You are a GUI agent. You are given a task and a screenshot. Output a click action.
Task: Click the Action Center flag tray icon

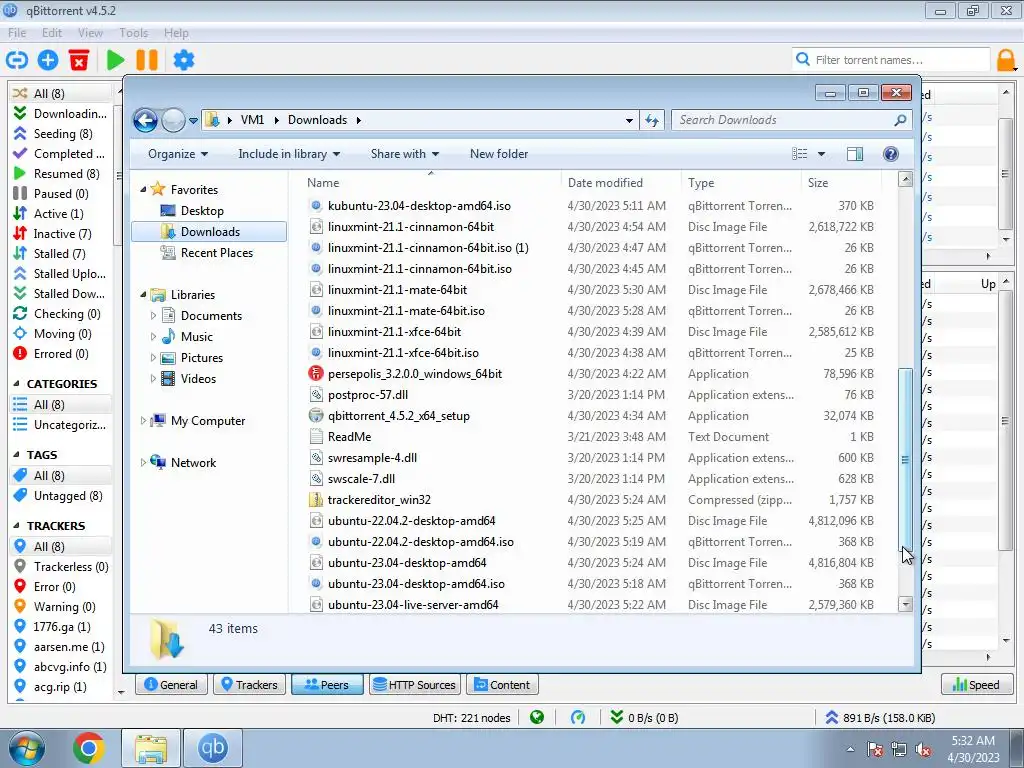pos(875,750)
